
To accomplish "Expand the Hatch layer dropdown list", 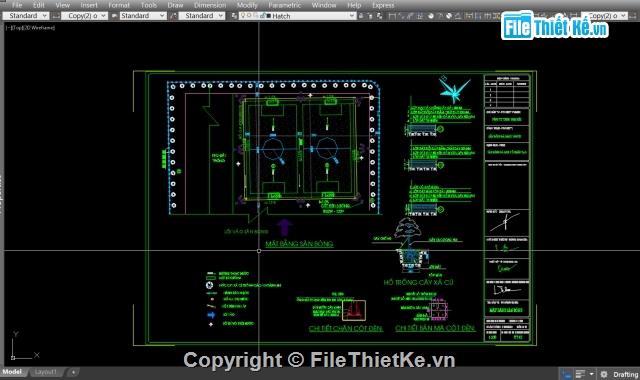I will click(x=352, y=16).
